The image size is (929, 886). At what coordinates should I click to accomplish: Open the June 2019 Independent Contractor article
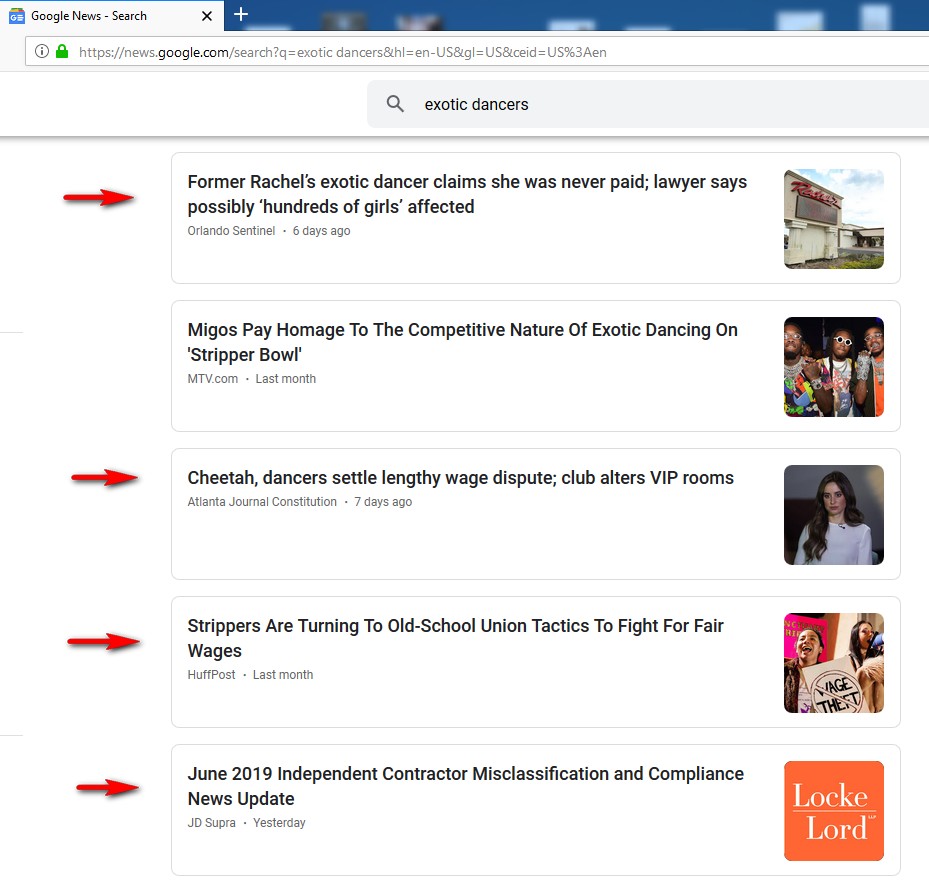click(465, 786)
